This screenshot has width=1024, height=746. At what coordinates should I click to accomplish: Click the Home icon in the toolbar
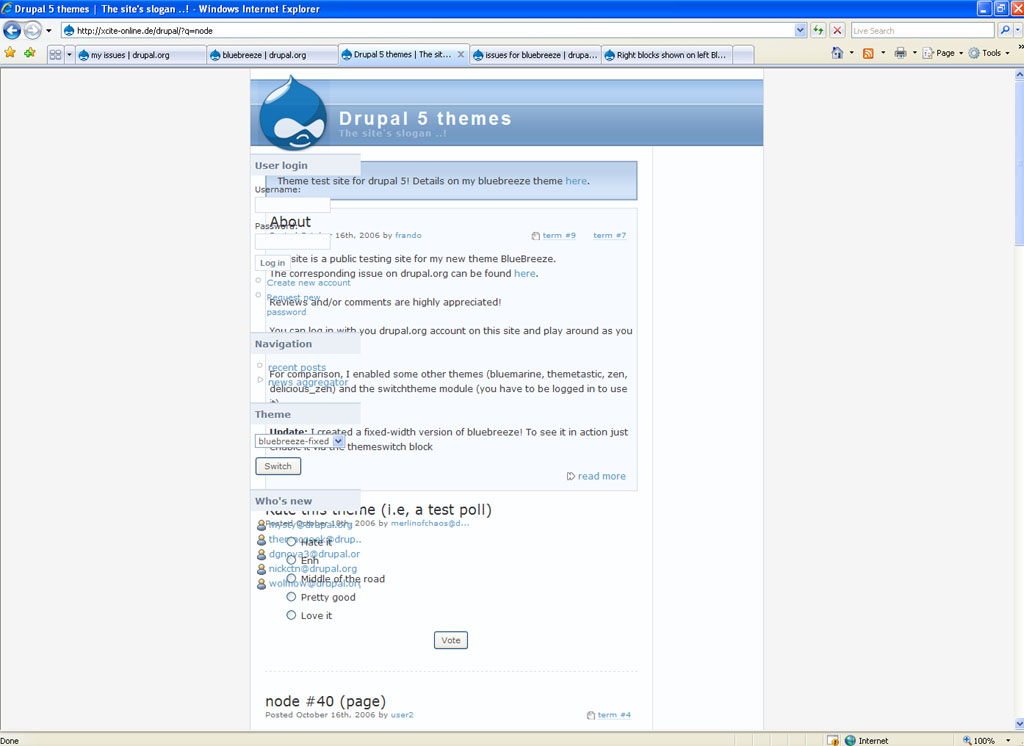pos(837,53)
